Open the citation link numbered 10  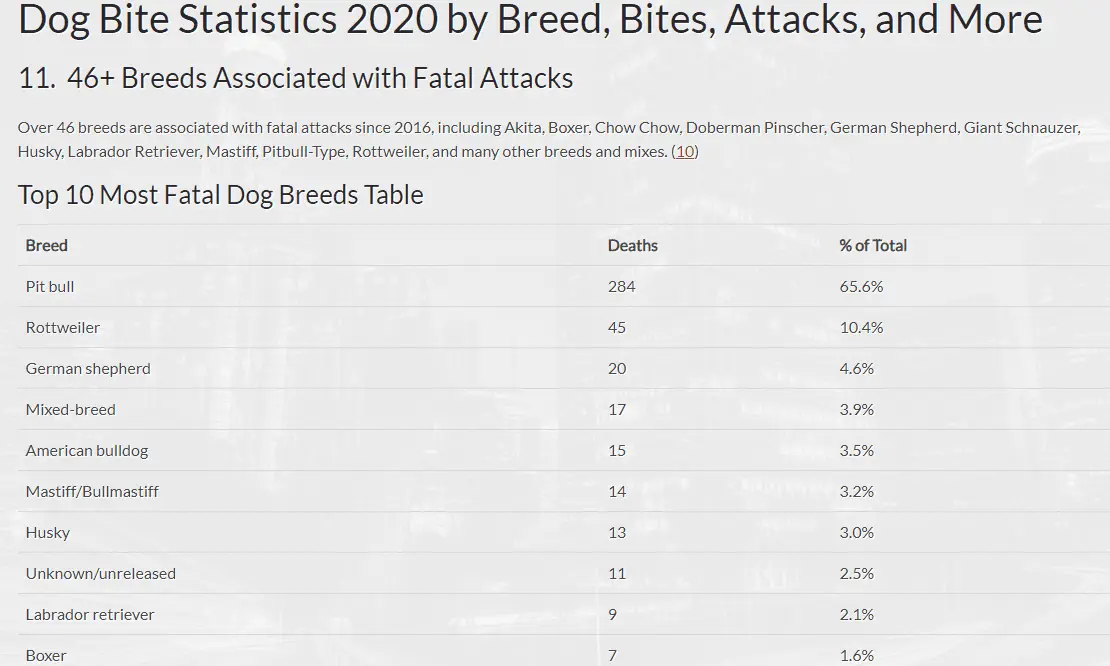pos(685,151)
